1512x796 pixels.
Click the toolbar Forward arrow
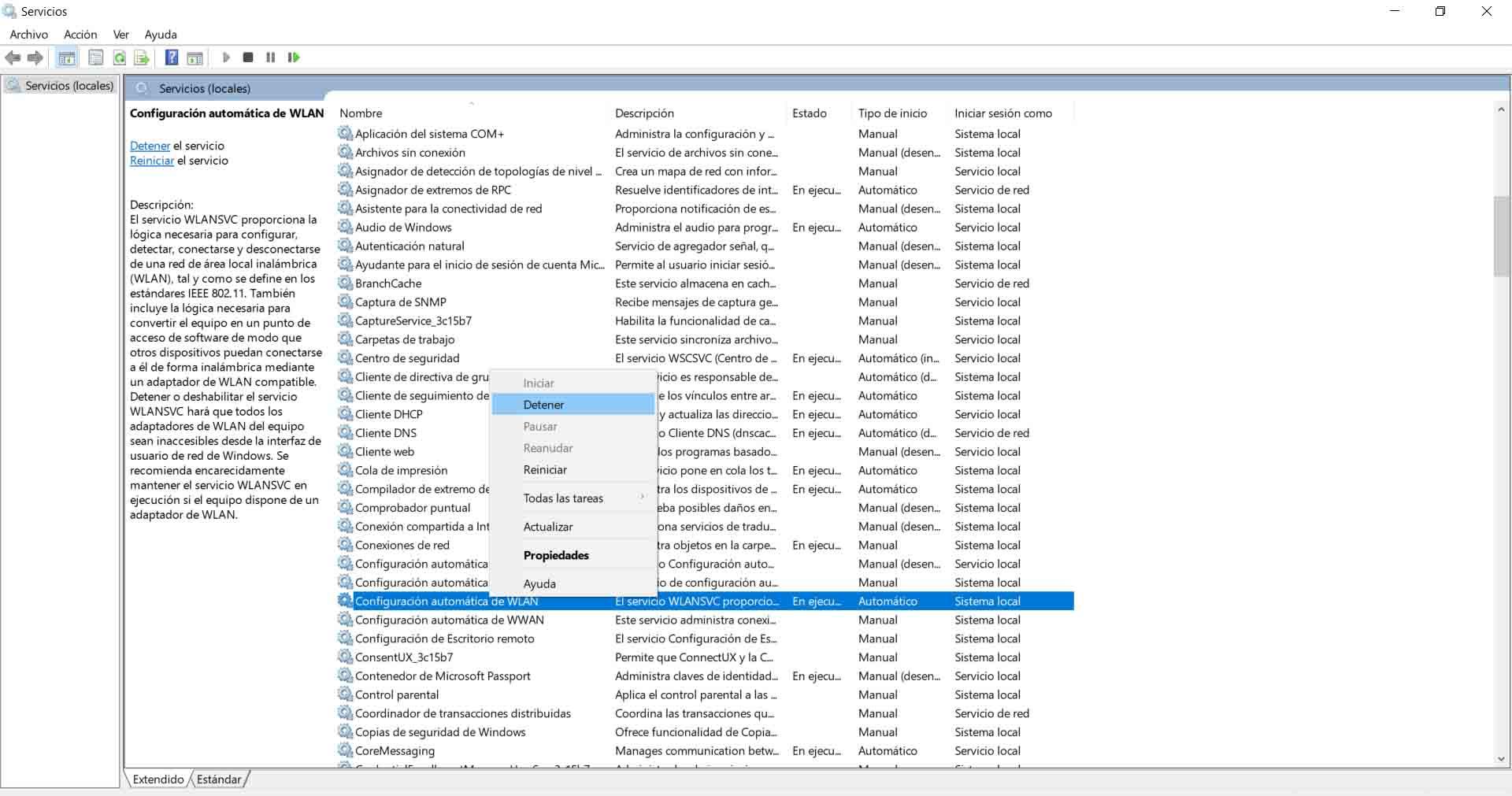[35, 57]
